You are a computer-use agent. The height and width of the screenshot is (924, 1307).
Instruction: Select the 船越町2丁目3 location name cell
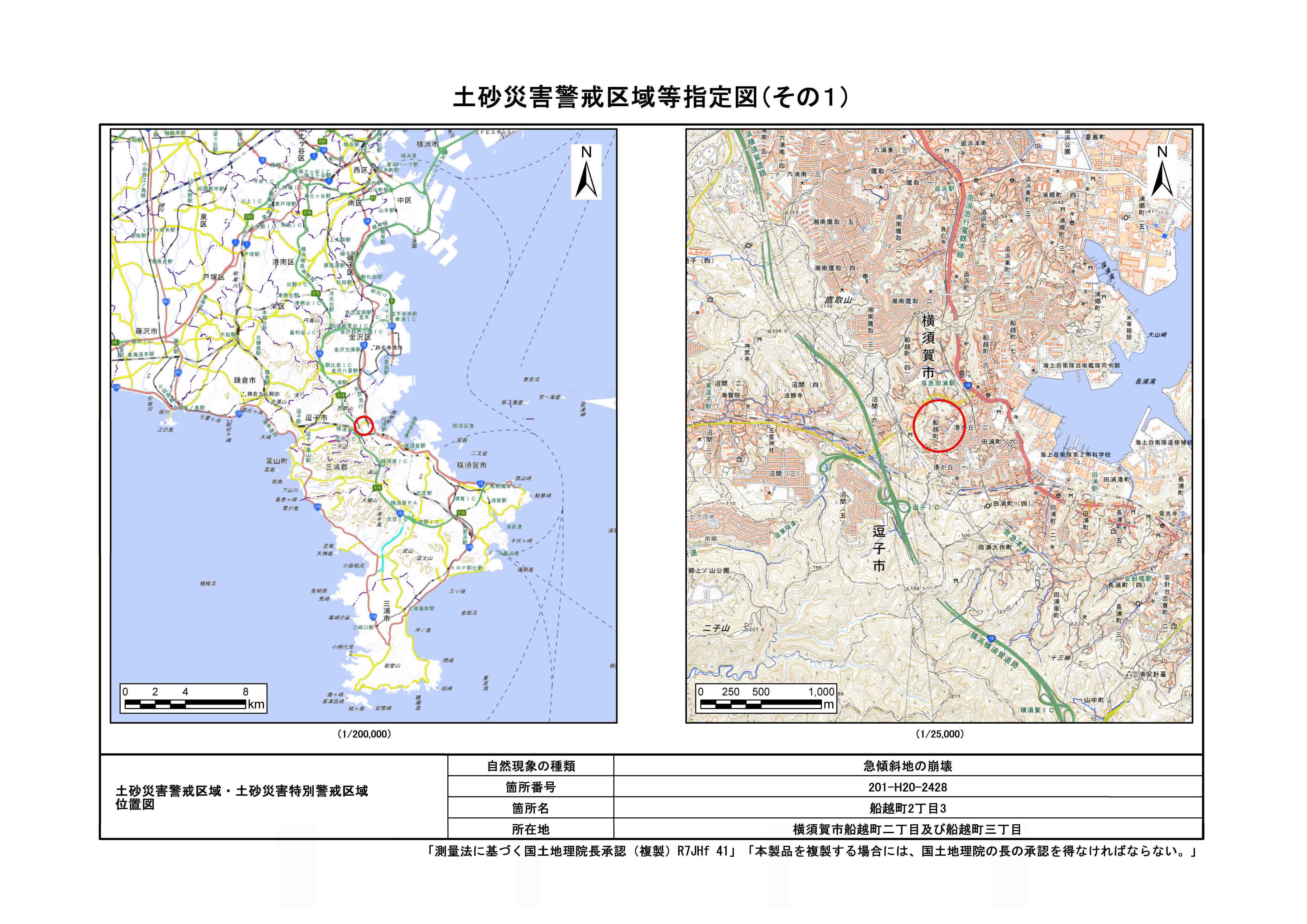pos(907,808)
